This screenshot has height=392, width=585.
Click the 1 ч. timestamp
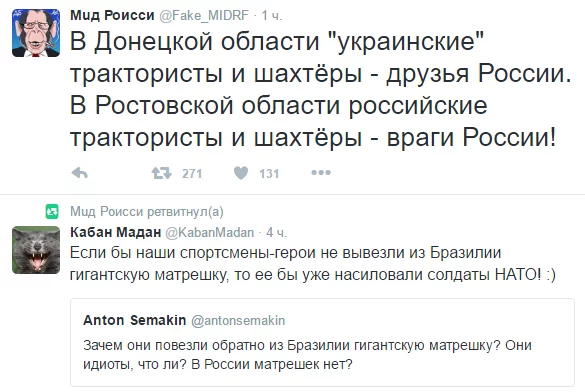(x=272, y=16)
